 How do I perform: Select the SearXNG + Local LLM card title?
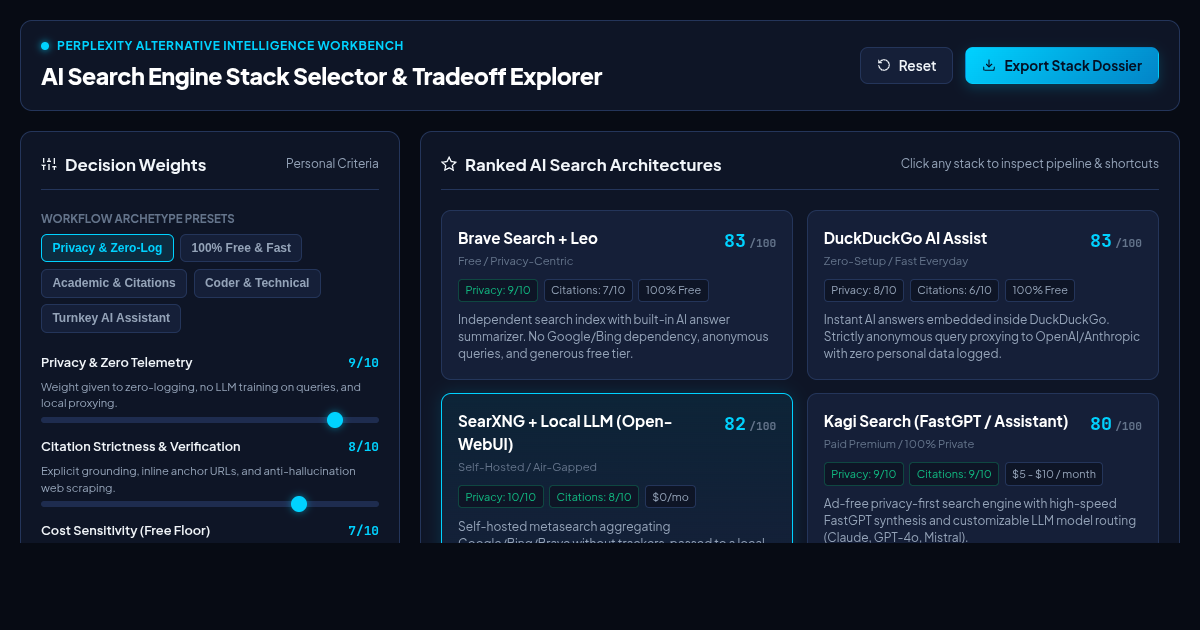565,432
